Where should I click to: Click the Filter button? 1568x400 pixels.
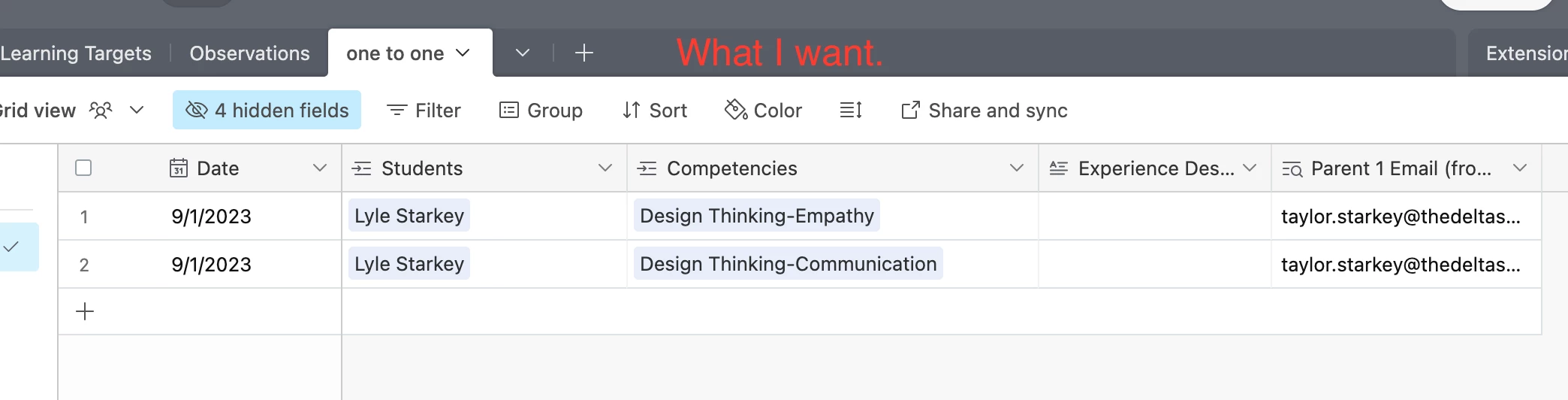point(424,111)
